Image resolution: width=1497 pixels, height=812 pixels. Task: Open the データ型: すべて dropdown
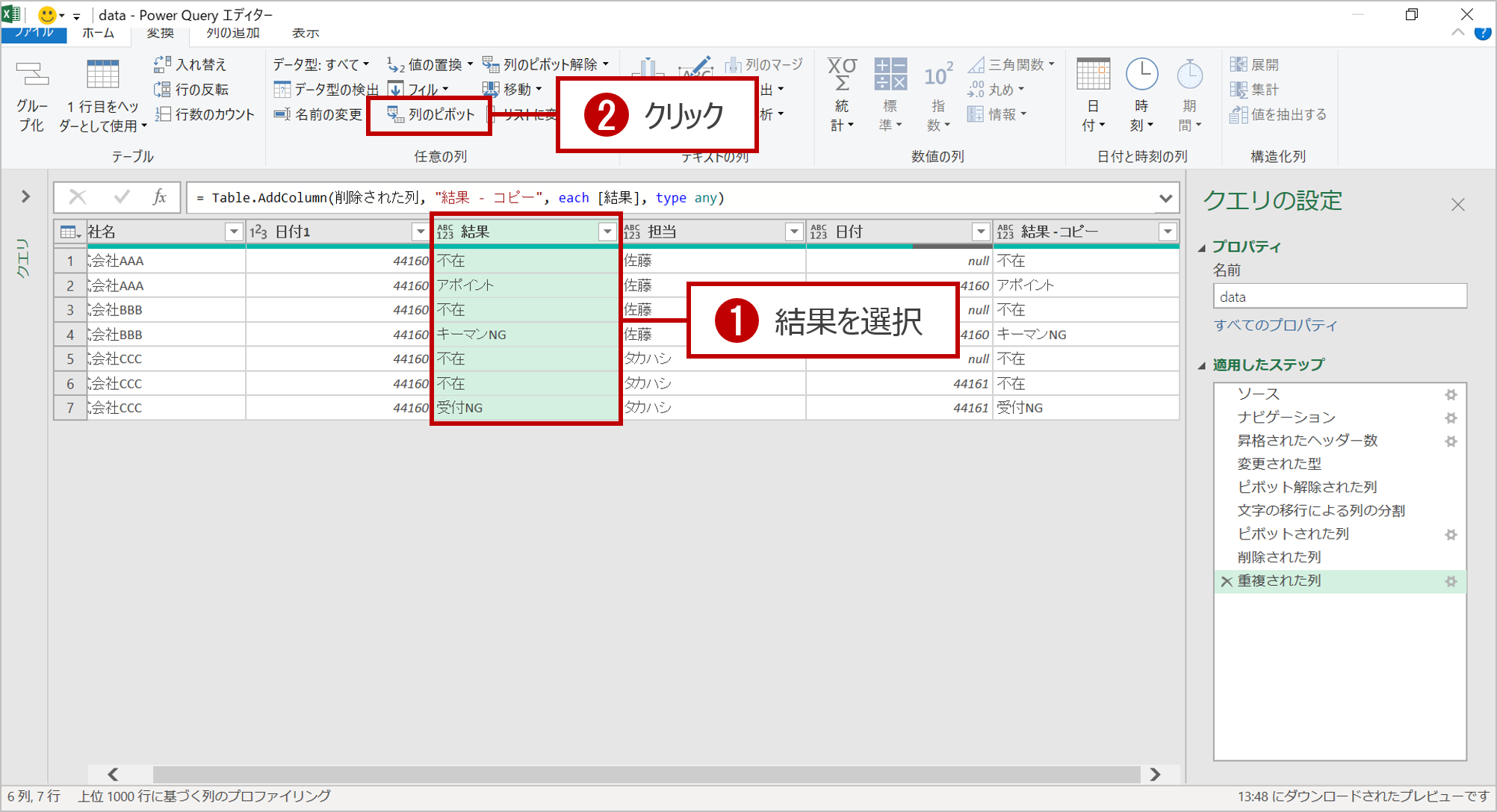[x=321, y=65]
